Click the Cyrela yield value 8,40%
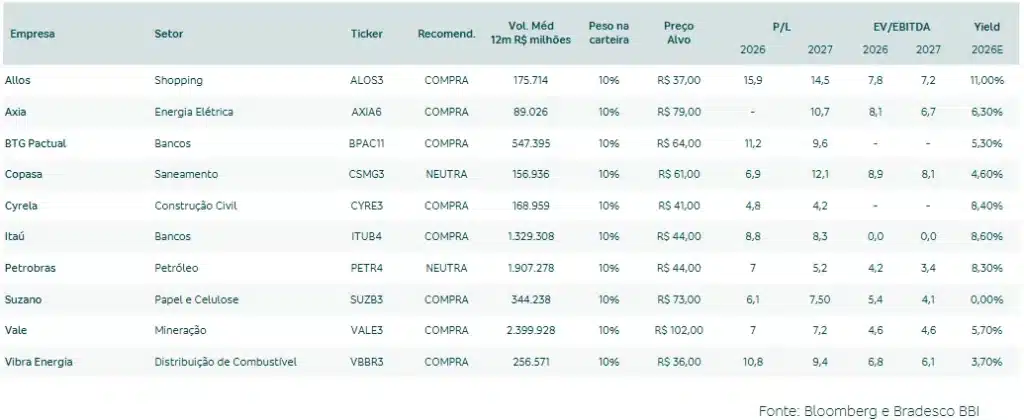This screenshot has height=420, width=1024. [x=987, y=205]
